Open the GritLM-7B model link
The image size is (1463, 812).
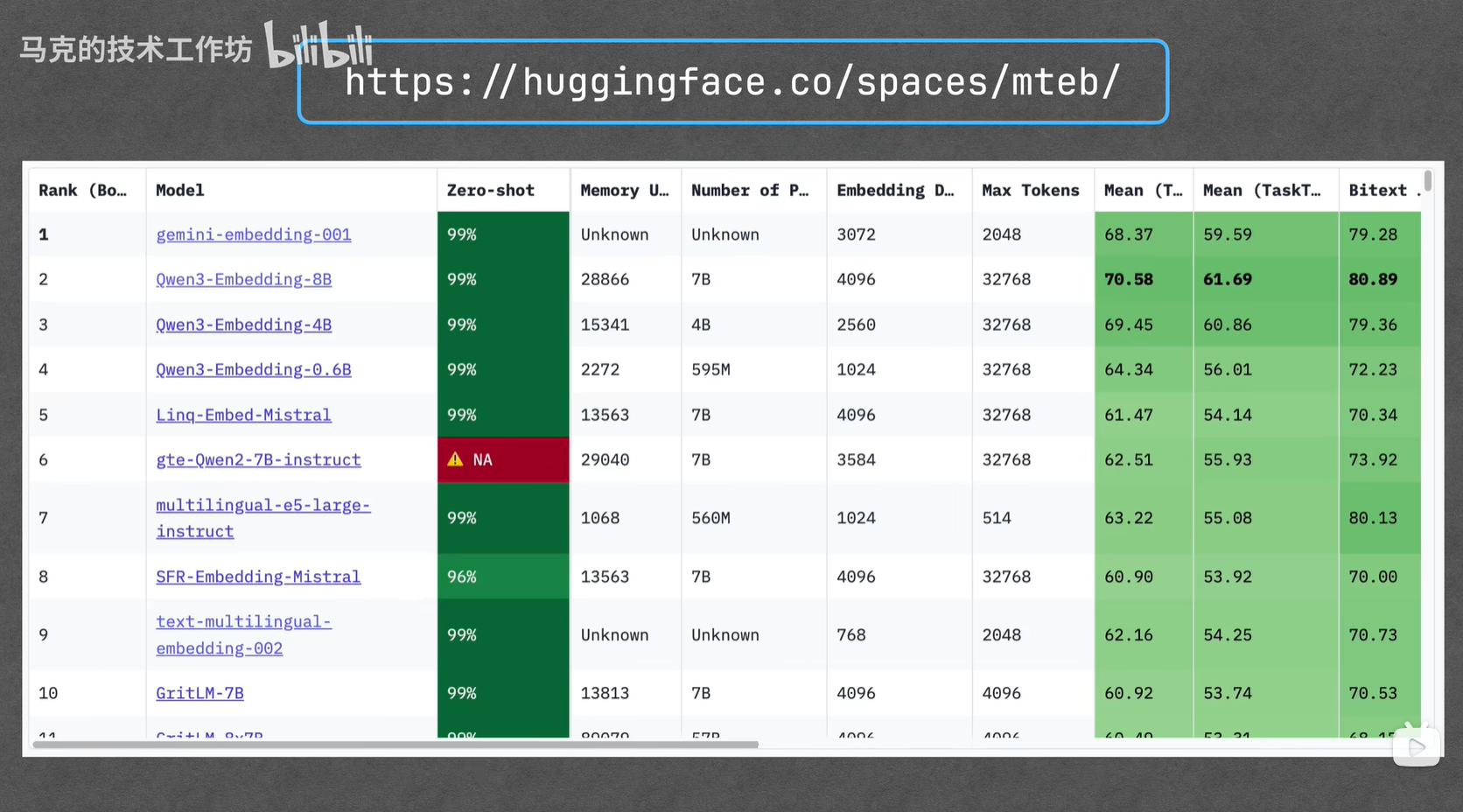point(200,693)
